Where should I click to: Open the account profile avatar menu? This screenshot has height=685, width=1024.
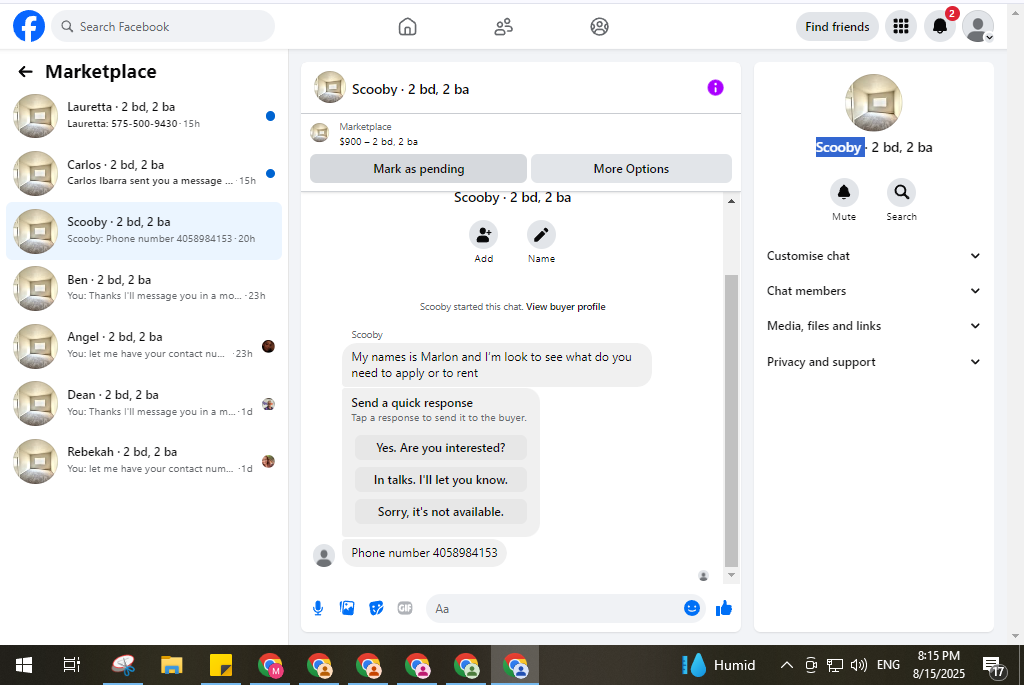coord(978,26)
